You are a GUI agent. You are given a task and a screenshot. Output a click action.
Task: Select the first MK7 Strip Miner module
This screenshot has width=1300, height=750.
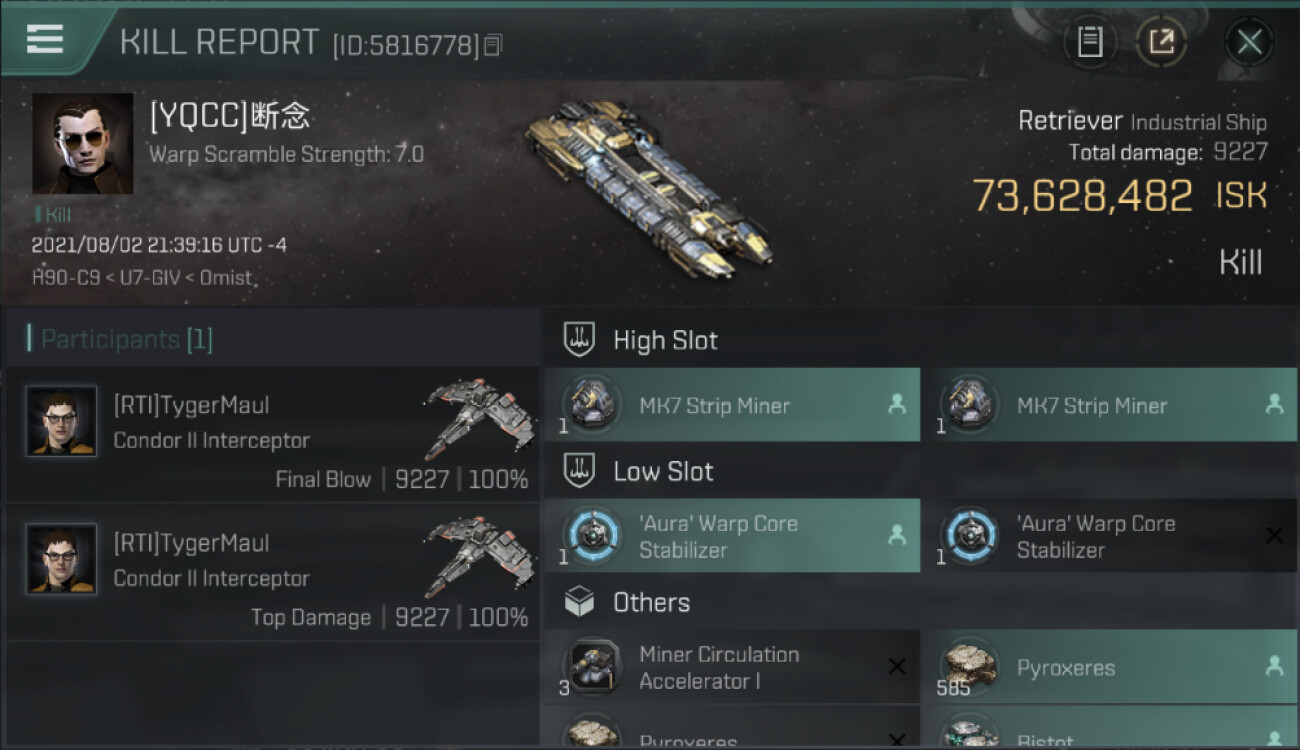pyautogui.click(x=733, y=405)
